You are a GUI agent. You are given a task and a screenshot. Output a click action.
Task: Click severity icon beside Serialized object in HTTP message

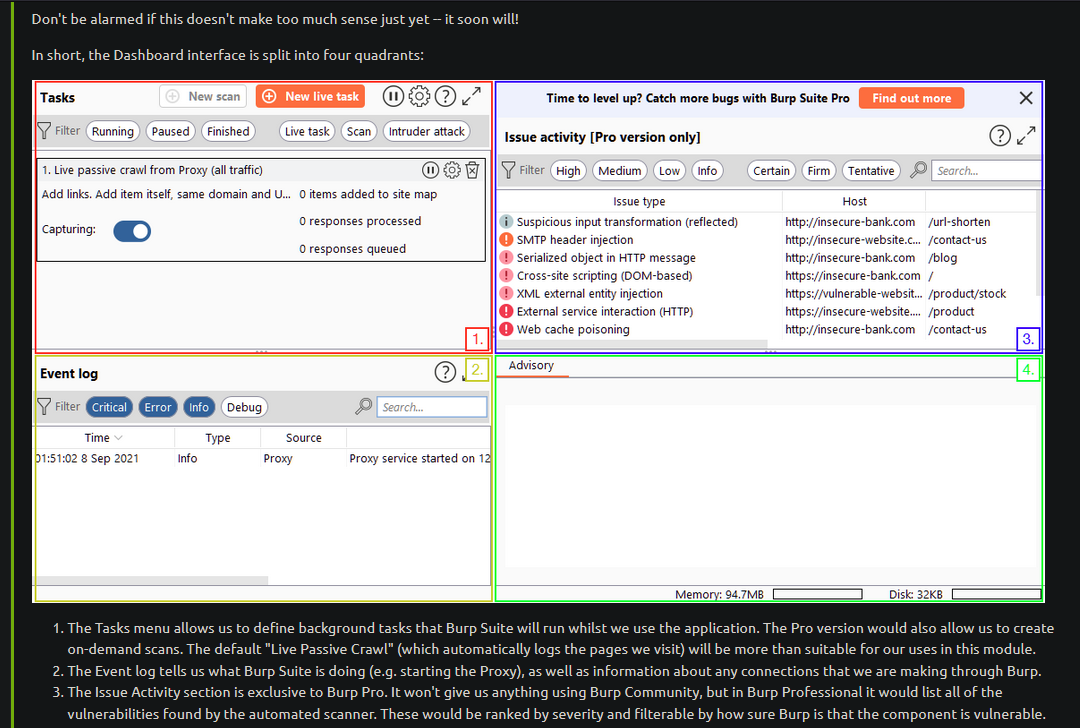click(x=506, y=258)
